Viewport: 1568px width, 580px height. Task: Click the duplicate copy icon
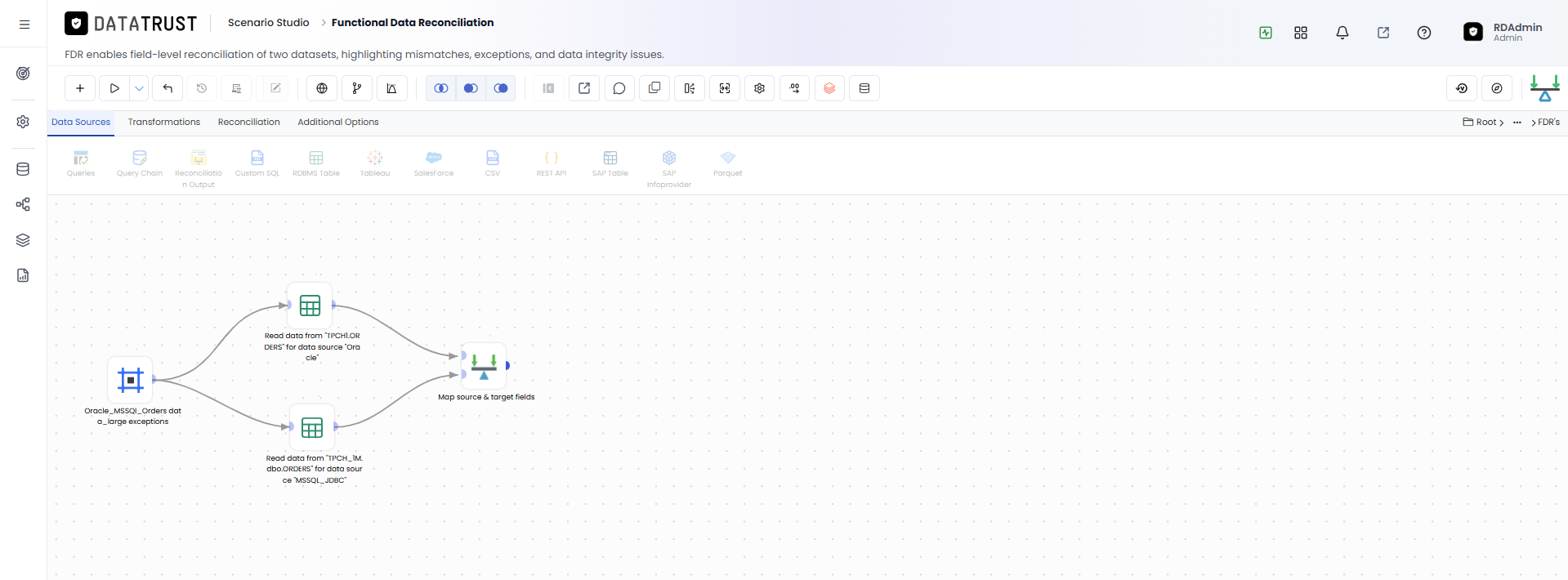[x=654, y=88]
